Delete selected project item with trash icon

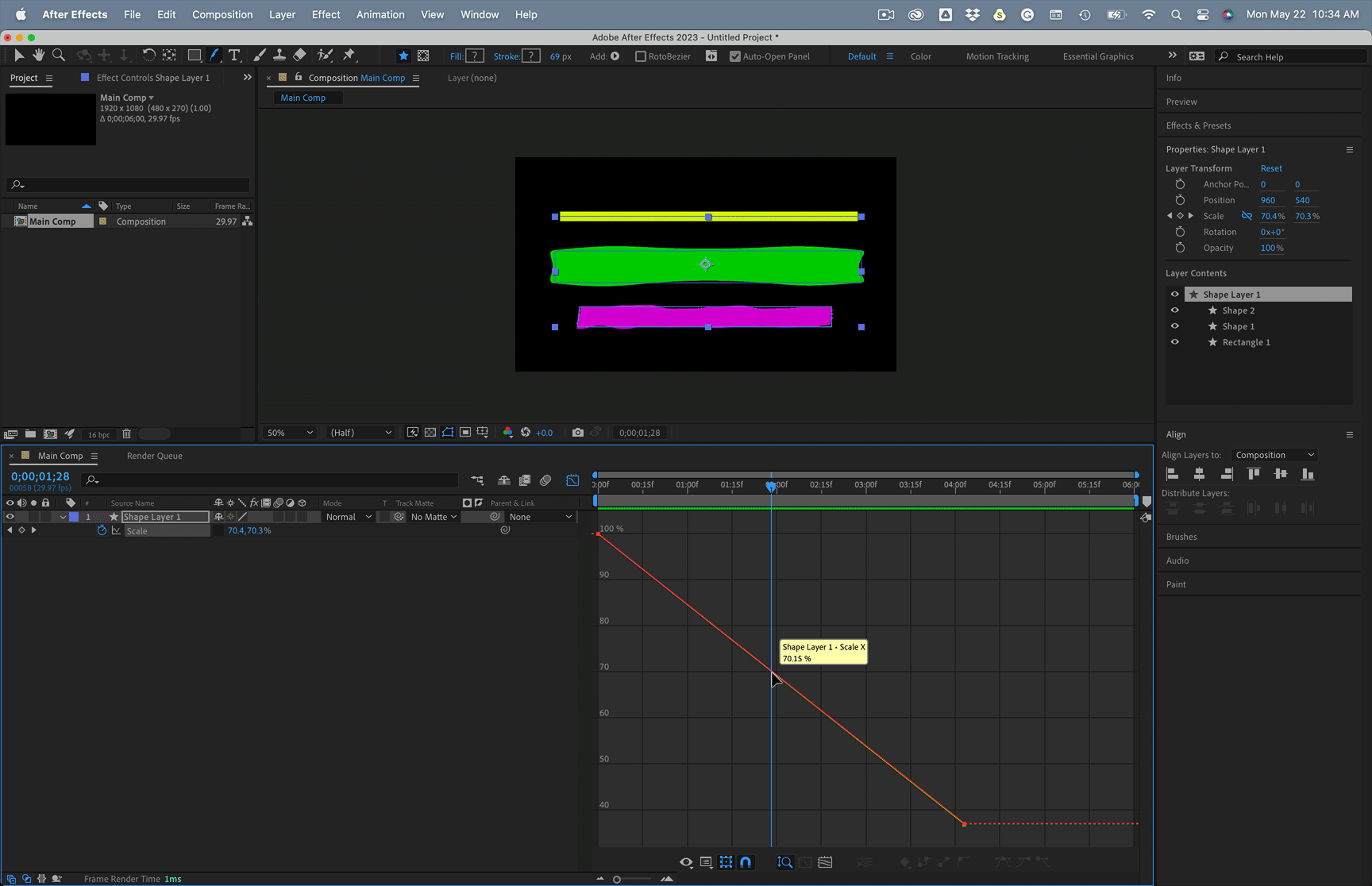(x=126, y=434)
